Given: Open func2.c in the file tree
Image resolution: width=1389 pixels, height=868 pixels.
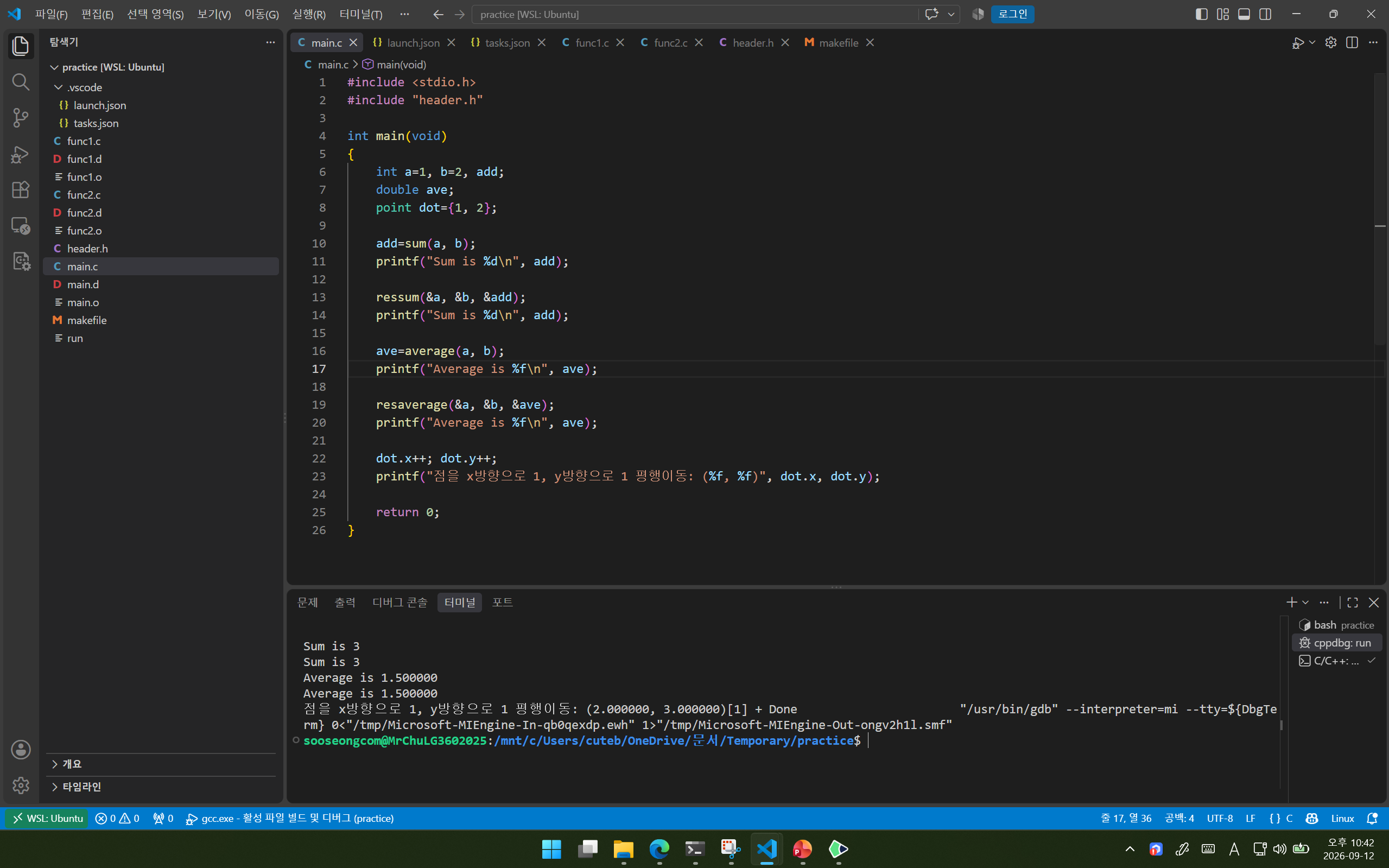Looking at the screenshot, I should coord(161,195).
